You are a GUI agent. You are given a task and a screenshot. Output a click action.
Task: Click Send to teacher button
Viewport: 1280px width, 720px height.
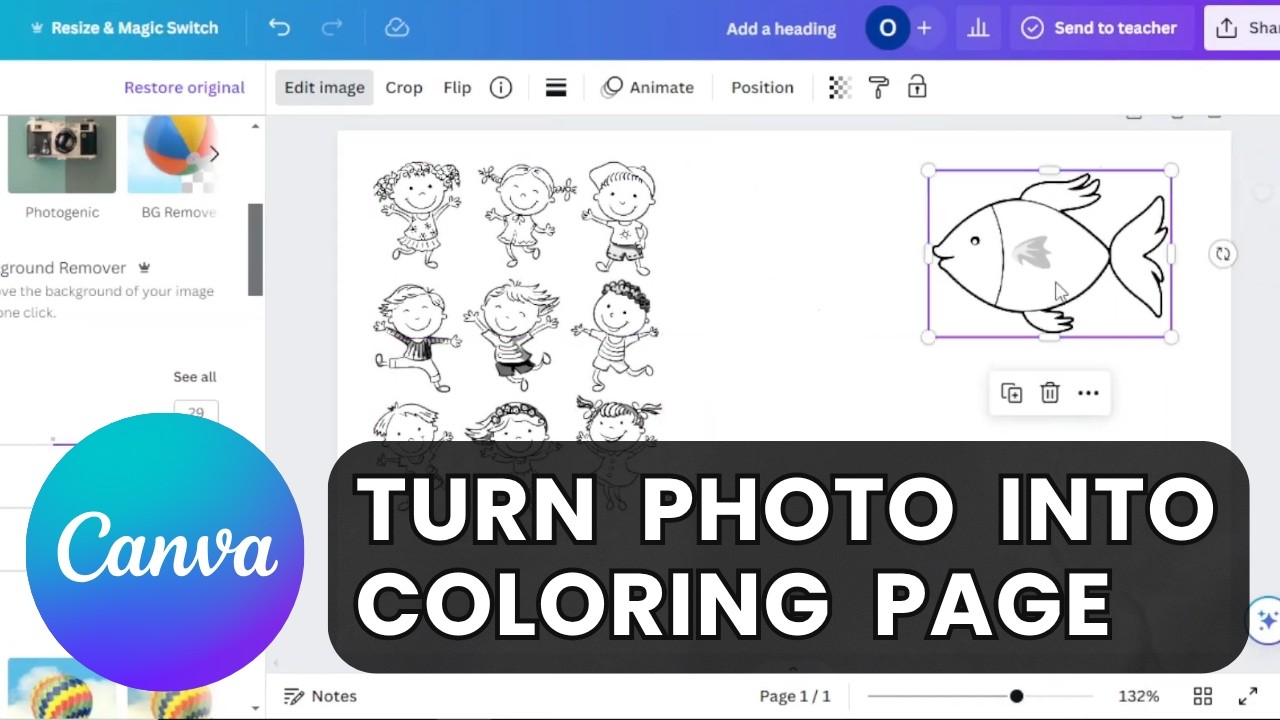click(1099, 28)
